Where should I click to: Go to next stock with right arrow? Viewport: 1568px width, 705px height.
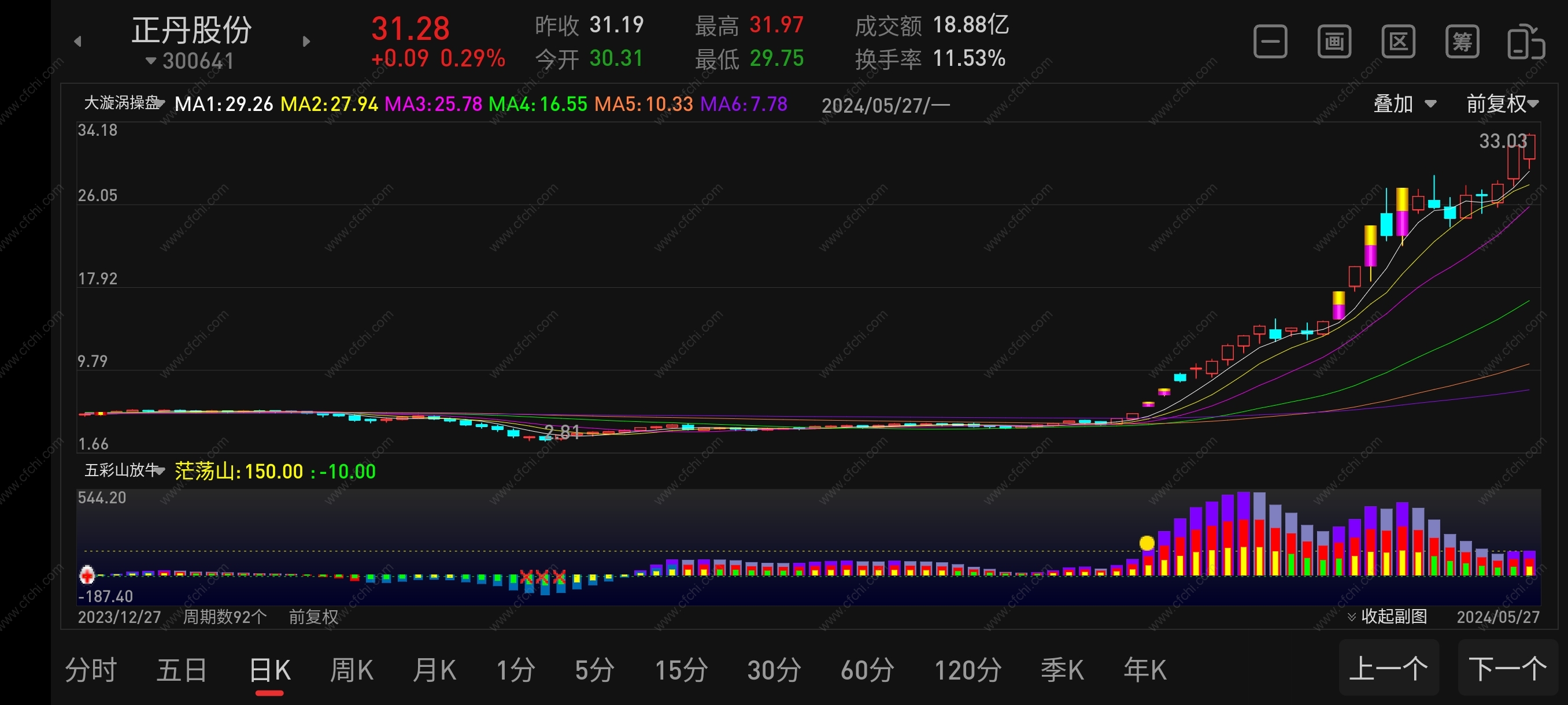[x=306, y=42]
